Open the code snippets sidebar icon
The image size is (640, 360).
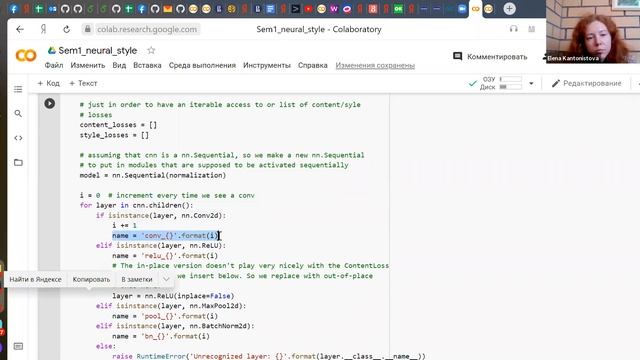(x=18, y=138)
